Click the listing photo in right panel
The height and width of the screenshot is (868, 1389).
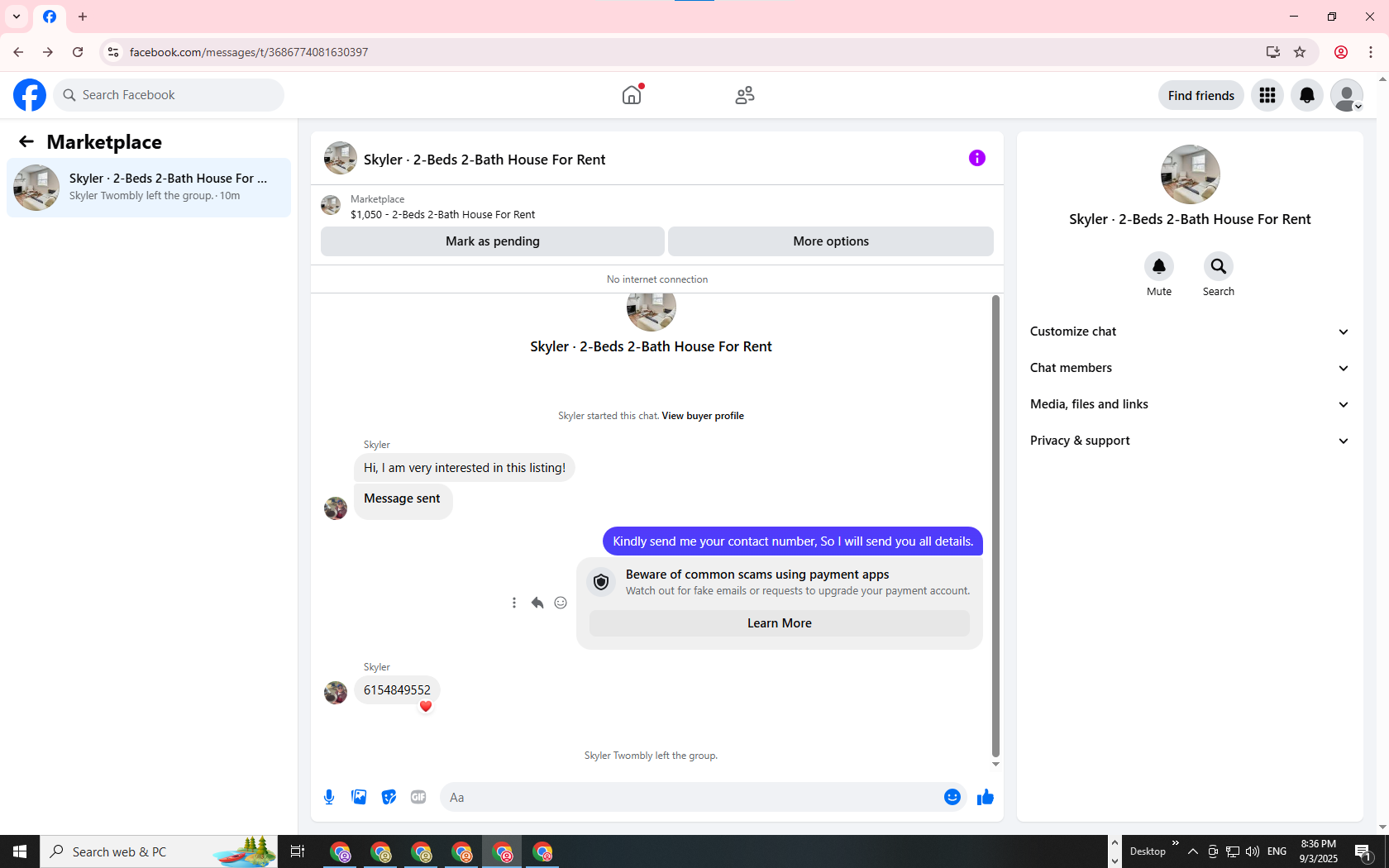[x=1190, y=174]
